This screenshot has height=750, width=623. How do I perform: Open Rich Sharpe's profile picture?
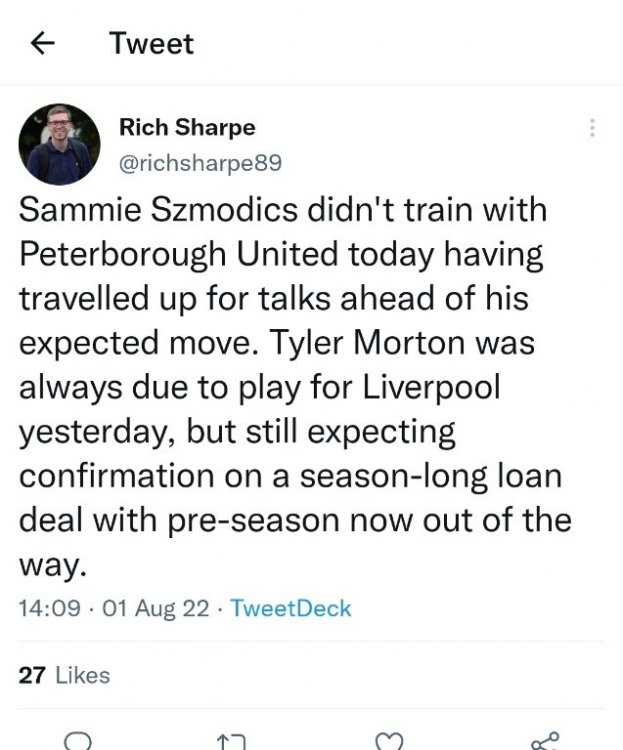[60, 144]
